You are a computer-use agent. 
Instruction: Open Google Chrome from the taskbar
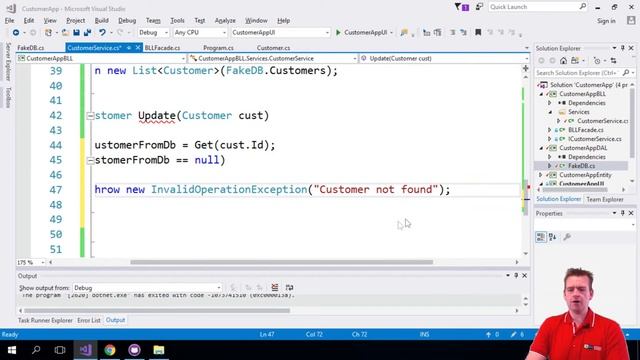[109, 350]
